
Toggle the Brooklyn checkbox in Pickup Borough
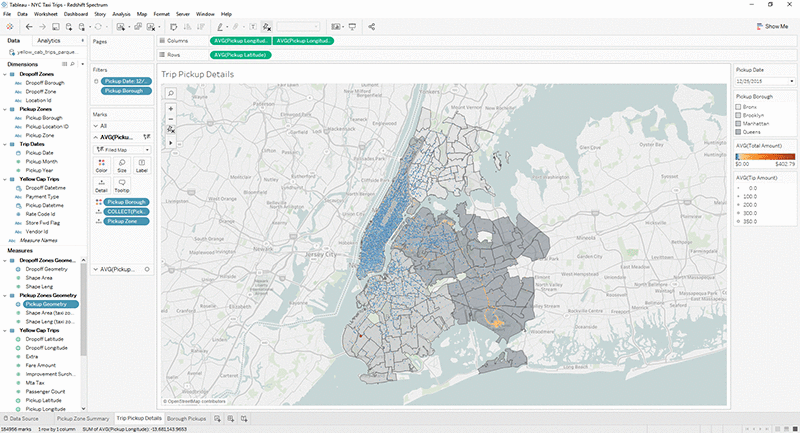click(x=738, y=115)
